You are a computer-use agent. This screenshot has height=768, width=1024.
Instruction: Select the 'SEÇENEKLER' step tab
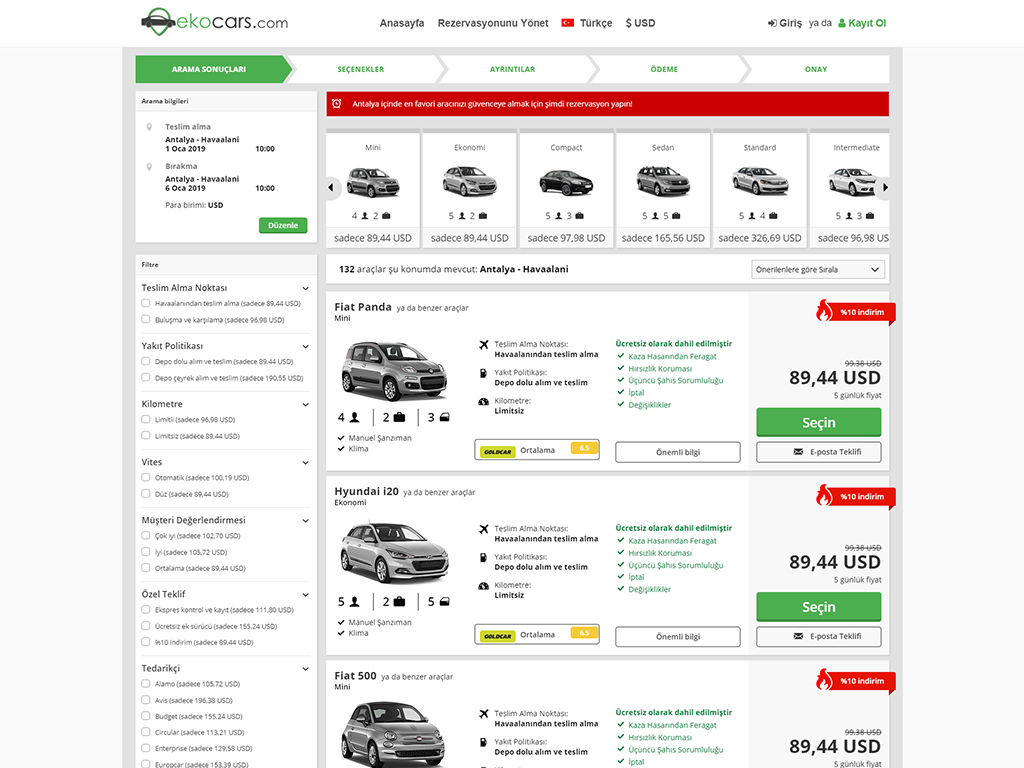click(361, 69)
